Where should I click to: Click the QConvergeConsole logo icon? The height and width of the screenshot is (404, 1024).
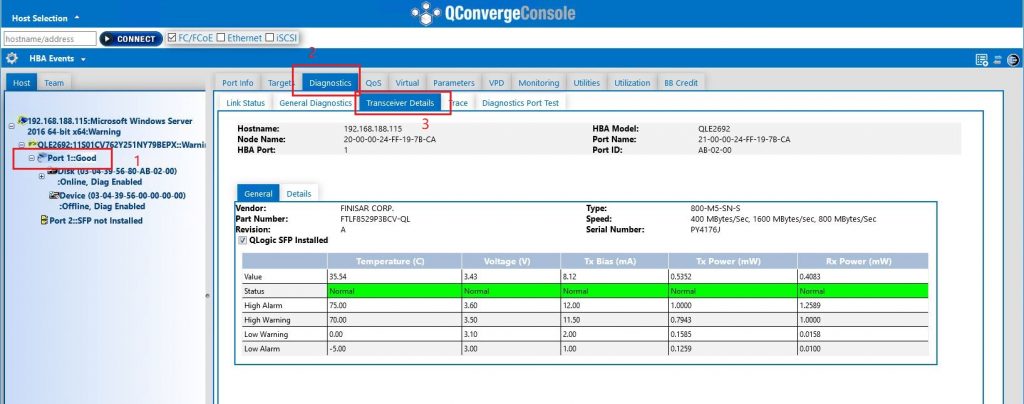tap(426, 14)
